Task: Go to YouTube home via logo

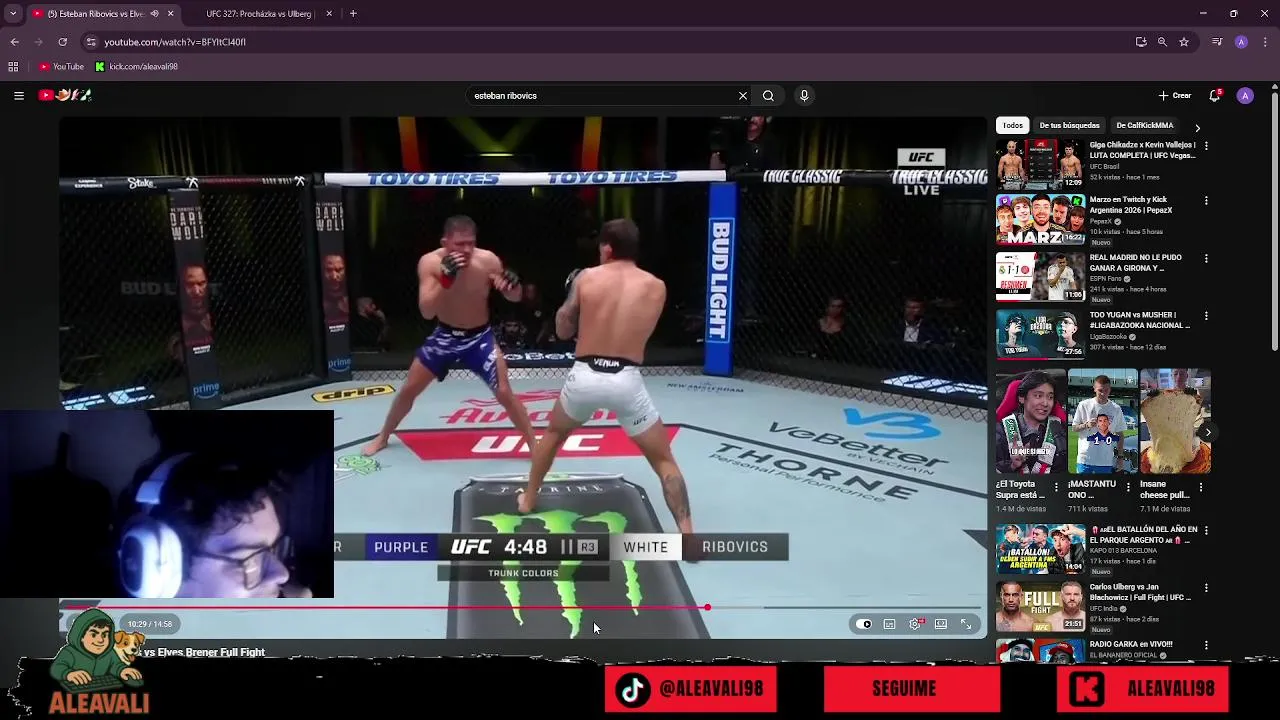Action: click(65, 96)
